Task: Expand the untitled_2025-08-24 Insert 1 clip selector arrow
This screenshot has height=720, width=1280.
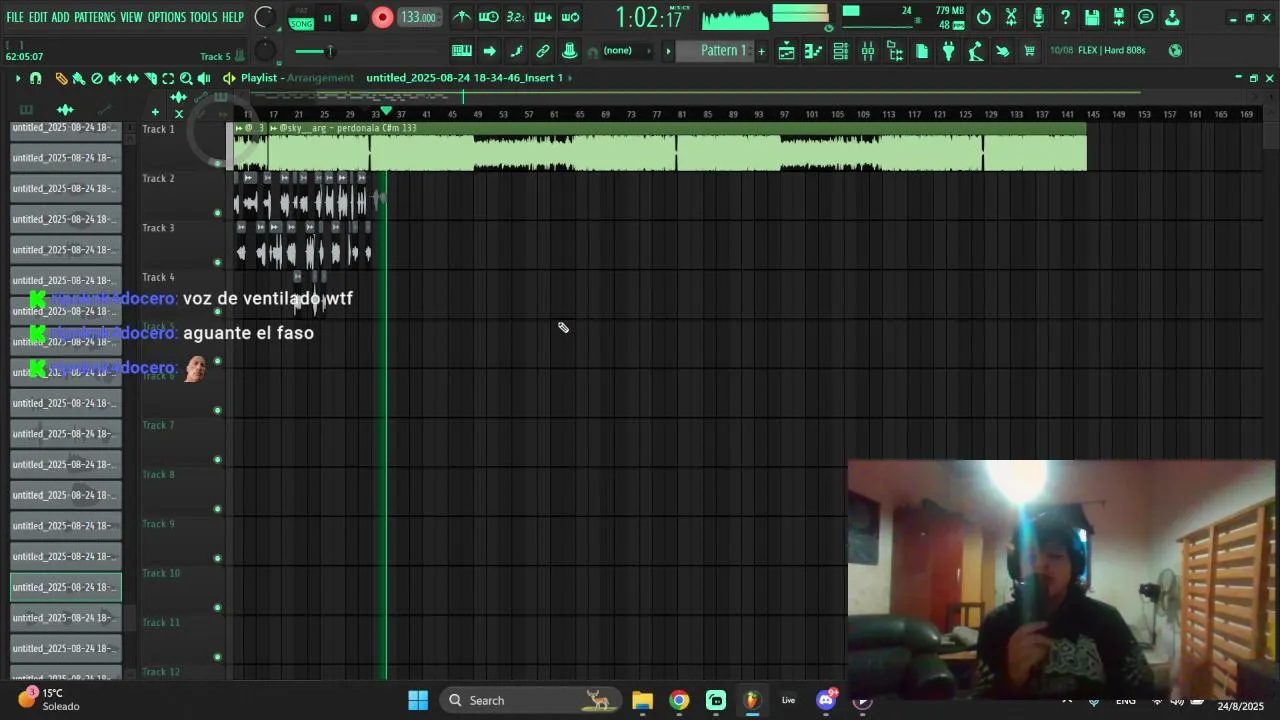Action: pos(571,78)
